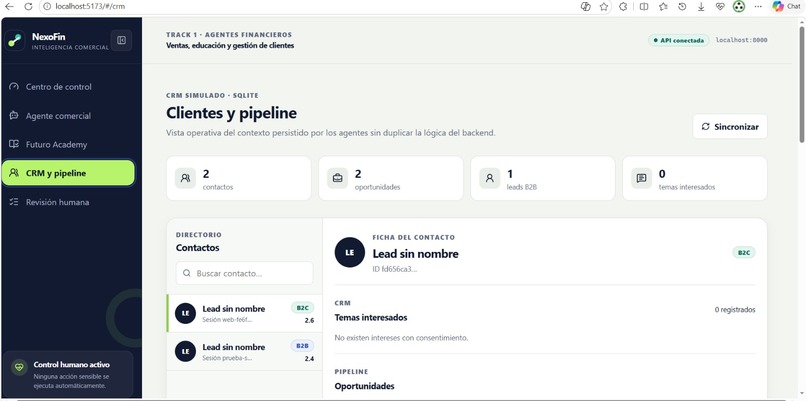Open browser extensions puzzle icon
Screen dimensions: 806x401
click(x=623, y=7)
